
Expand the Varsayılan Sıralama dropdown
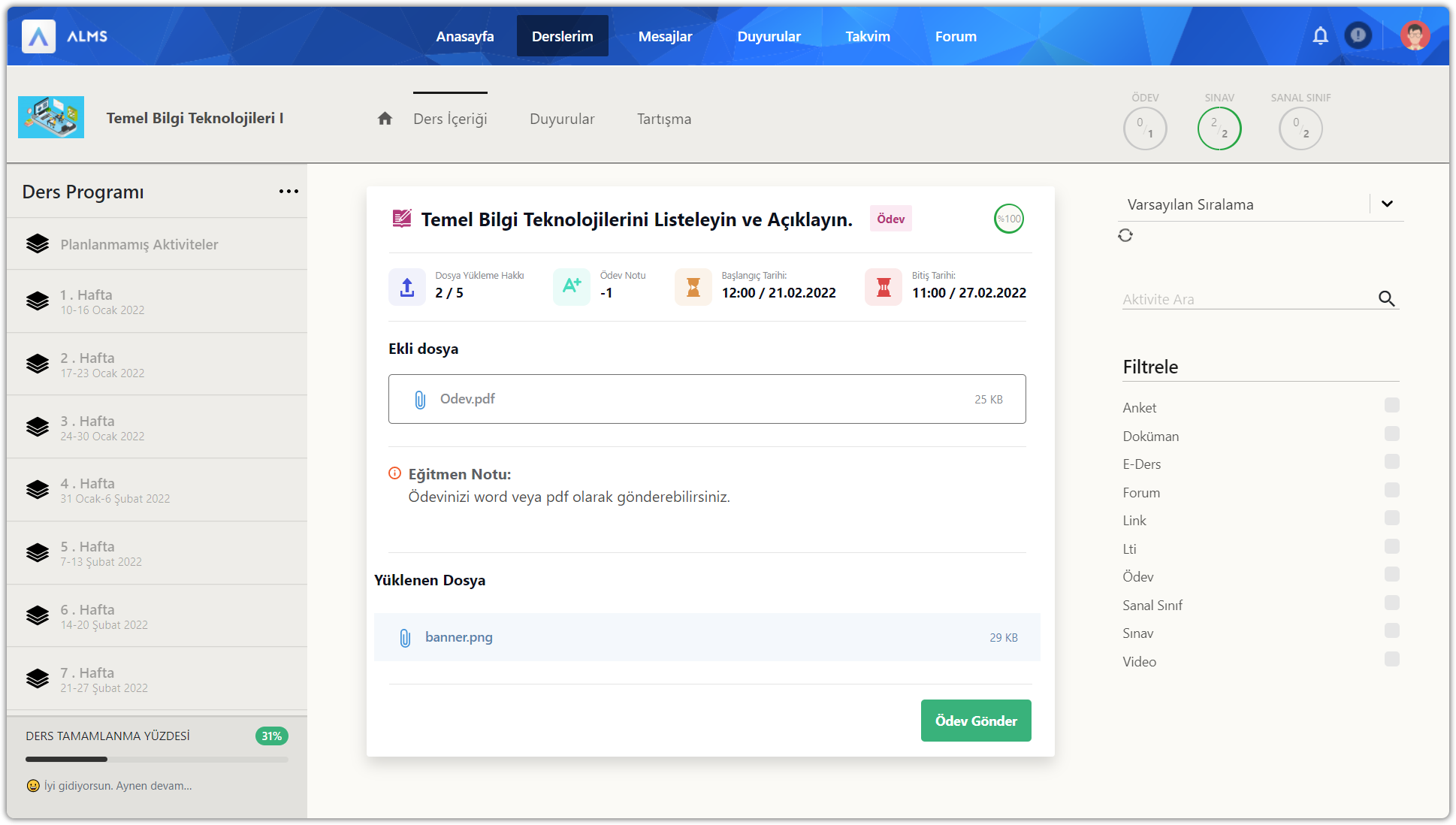pos(1387,204)
